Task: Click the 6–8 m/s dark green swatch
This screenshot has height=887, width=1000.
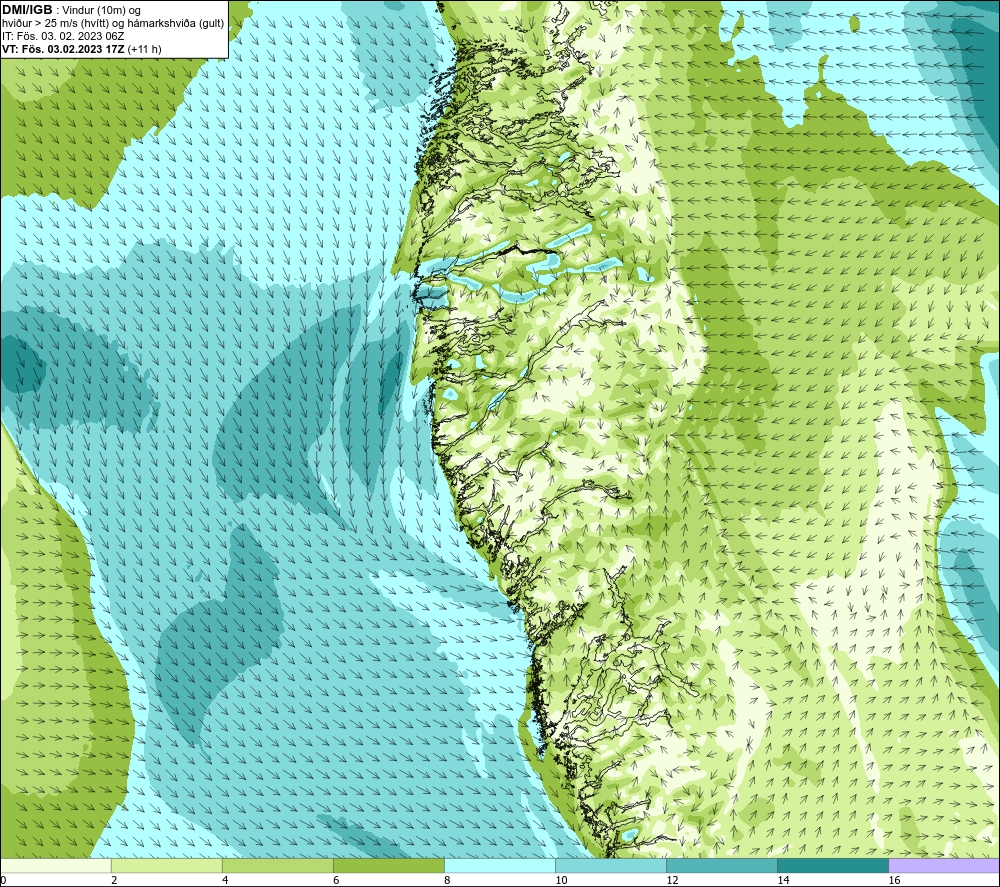Action: point(388,865)
